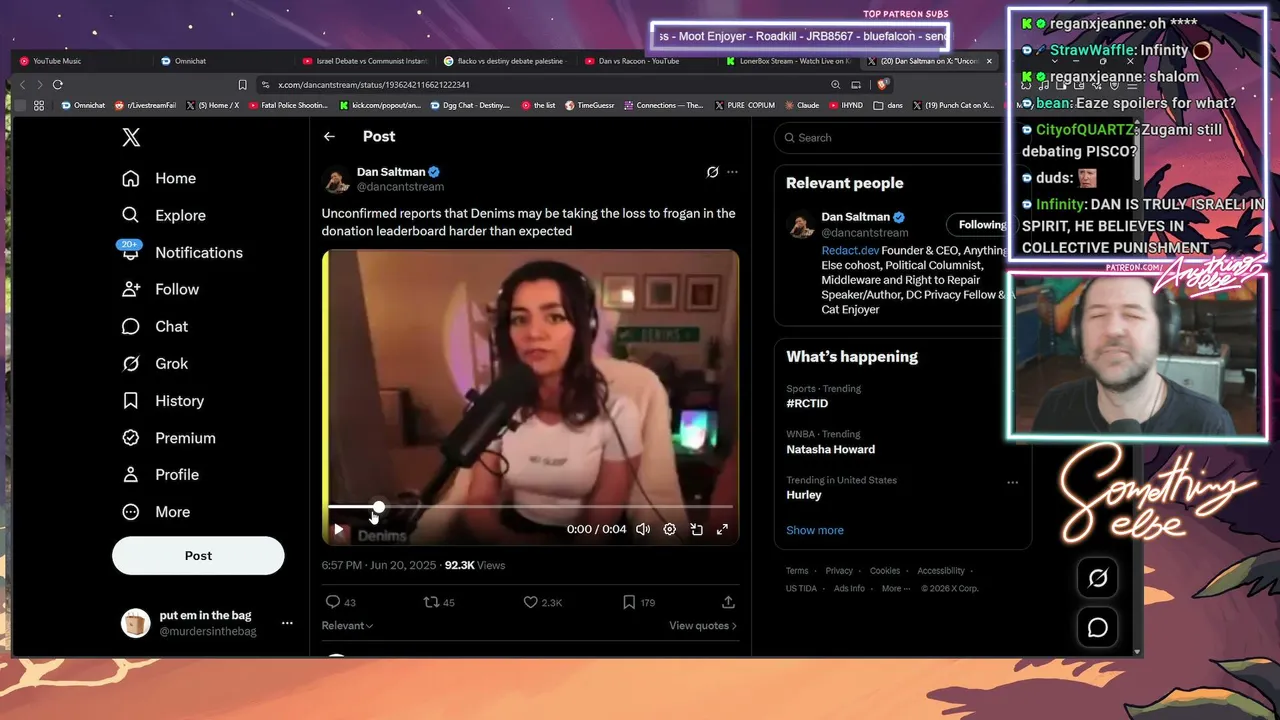
Task: Click the Brave Shields icon
Action: pos(881,85)
